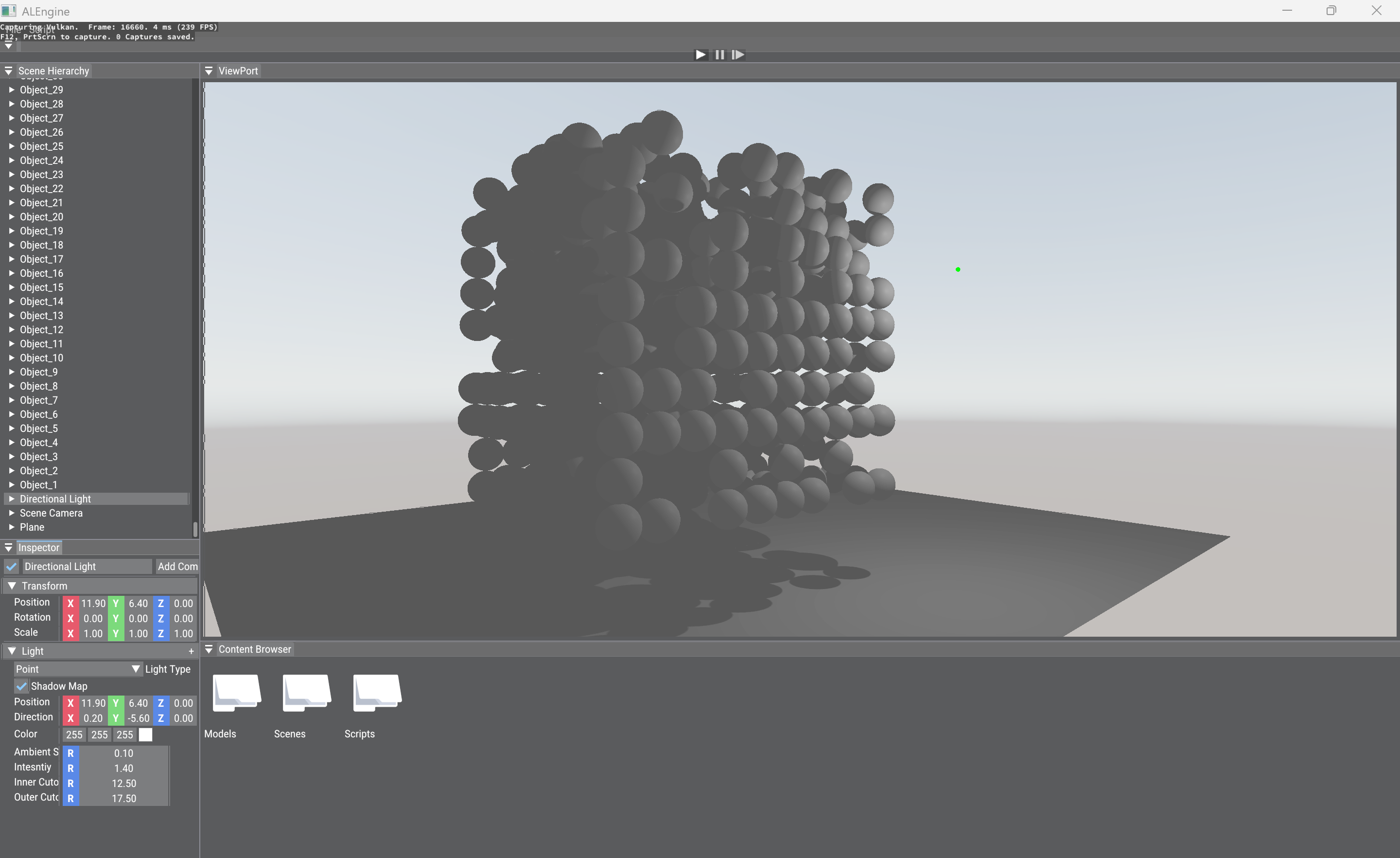The width and height of the screenshot is (1400, 858).
Task: Click the step-forward frame icon
Action: coord(737,54)
